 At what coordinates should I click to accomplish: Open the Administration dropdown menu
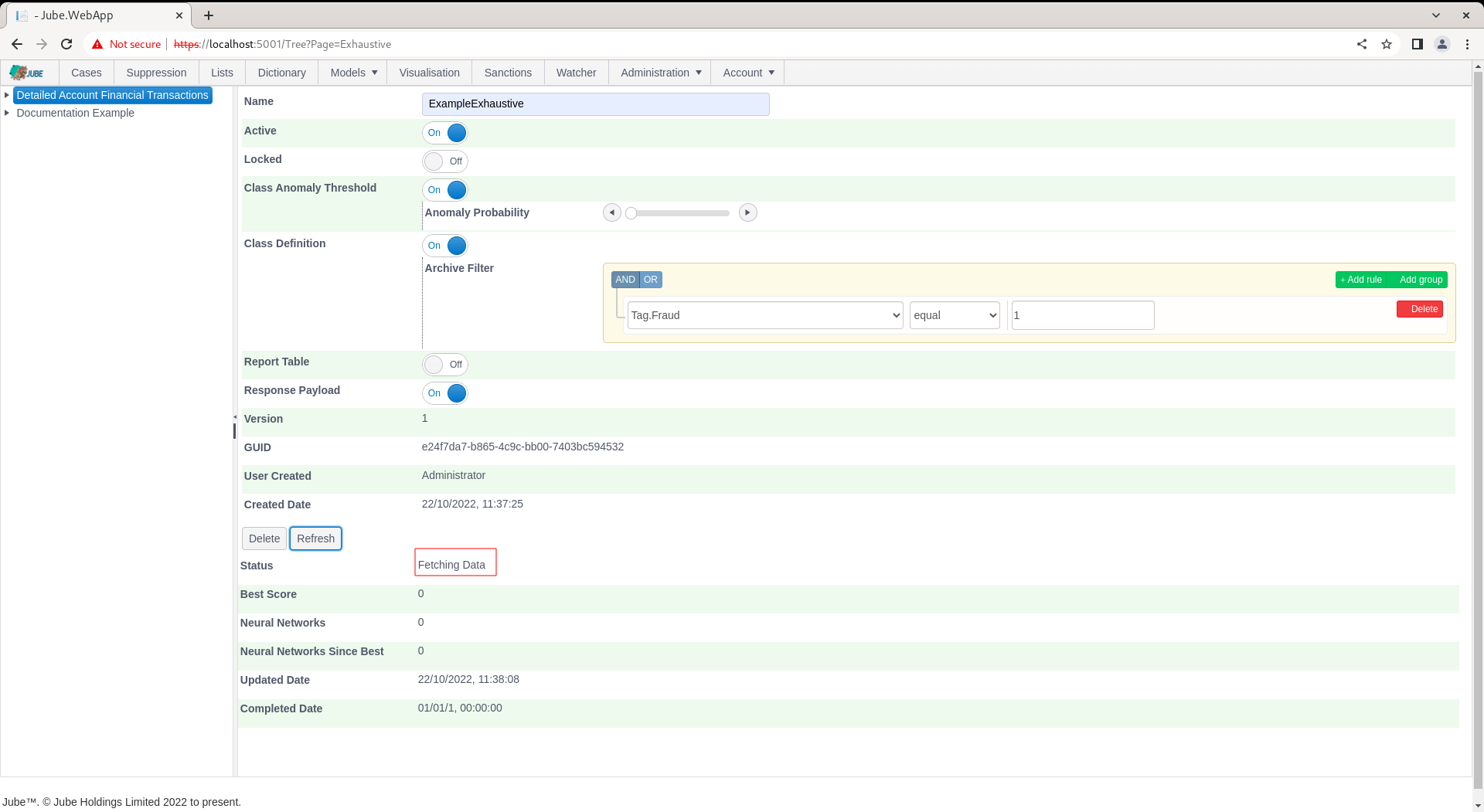coord(661,73)
